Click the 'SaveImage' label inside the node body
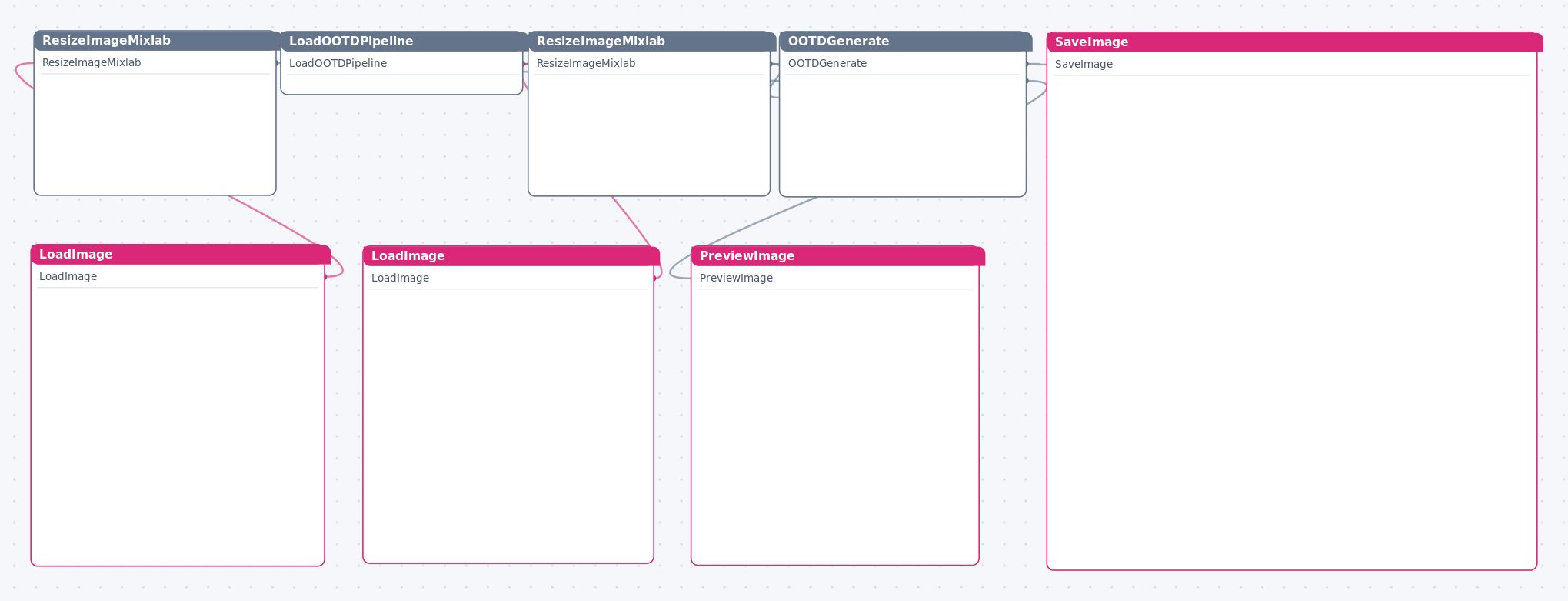The width and height of the screenshot is (1568, 601). click(1084, 64)
